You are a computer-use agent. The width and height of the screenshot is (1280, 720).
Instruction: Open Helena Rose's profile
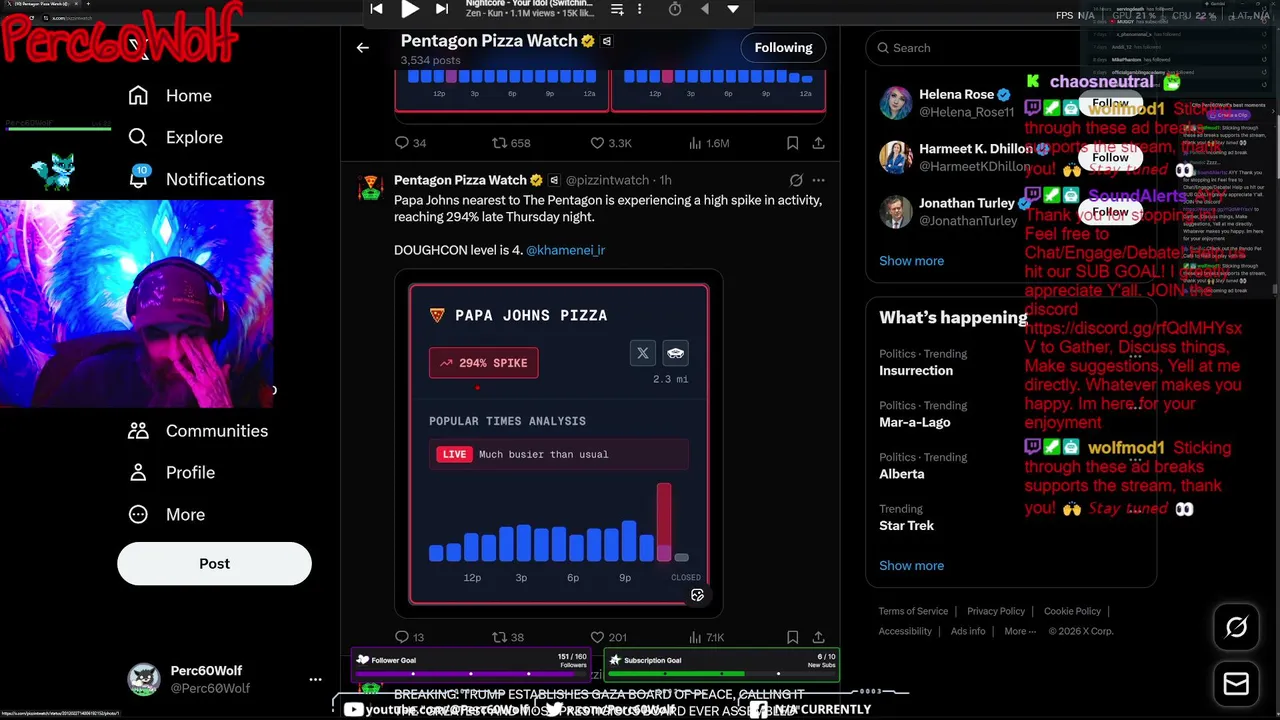click(957, 94)
